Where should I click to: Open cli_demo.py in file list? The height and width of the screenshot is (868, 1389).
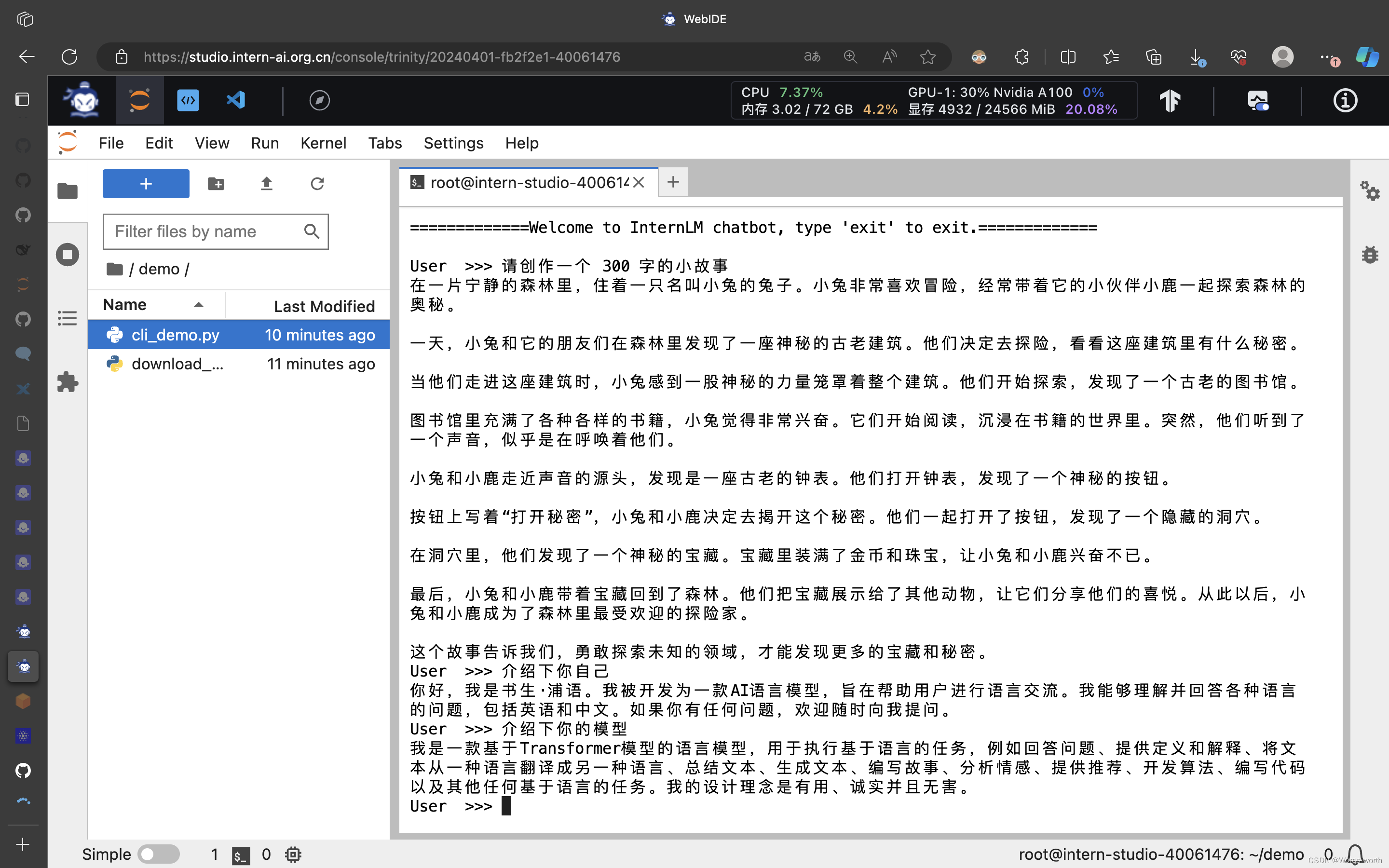coord(175,335)
